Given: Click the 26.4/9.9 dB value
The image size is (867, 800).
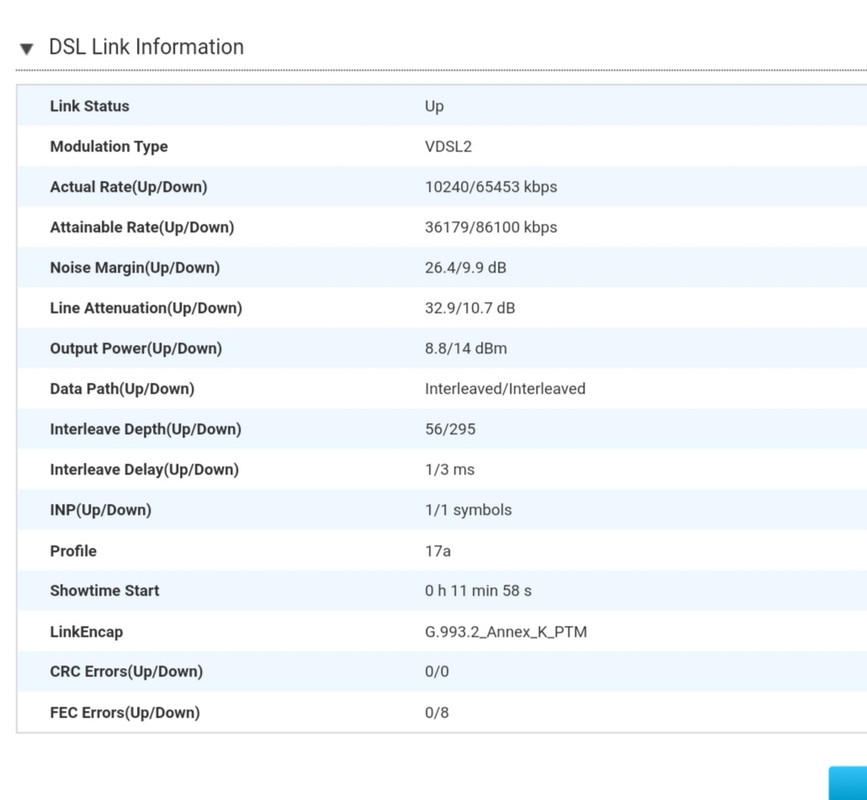Looking at the screenshot, I should 465,268.
